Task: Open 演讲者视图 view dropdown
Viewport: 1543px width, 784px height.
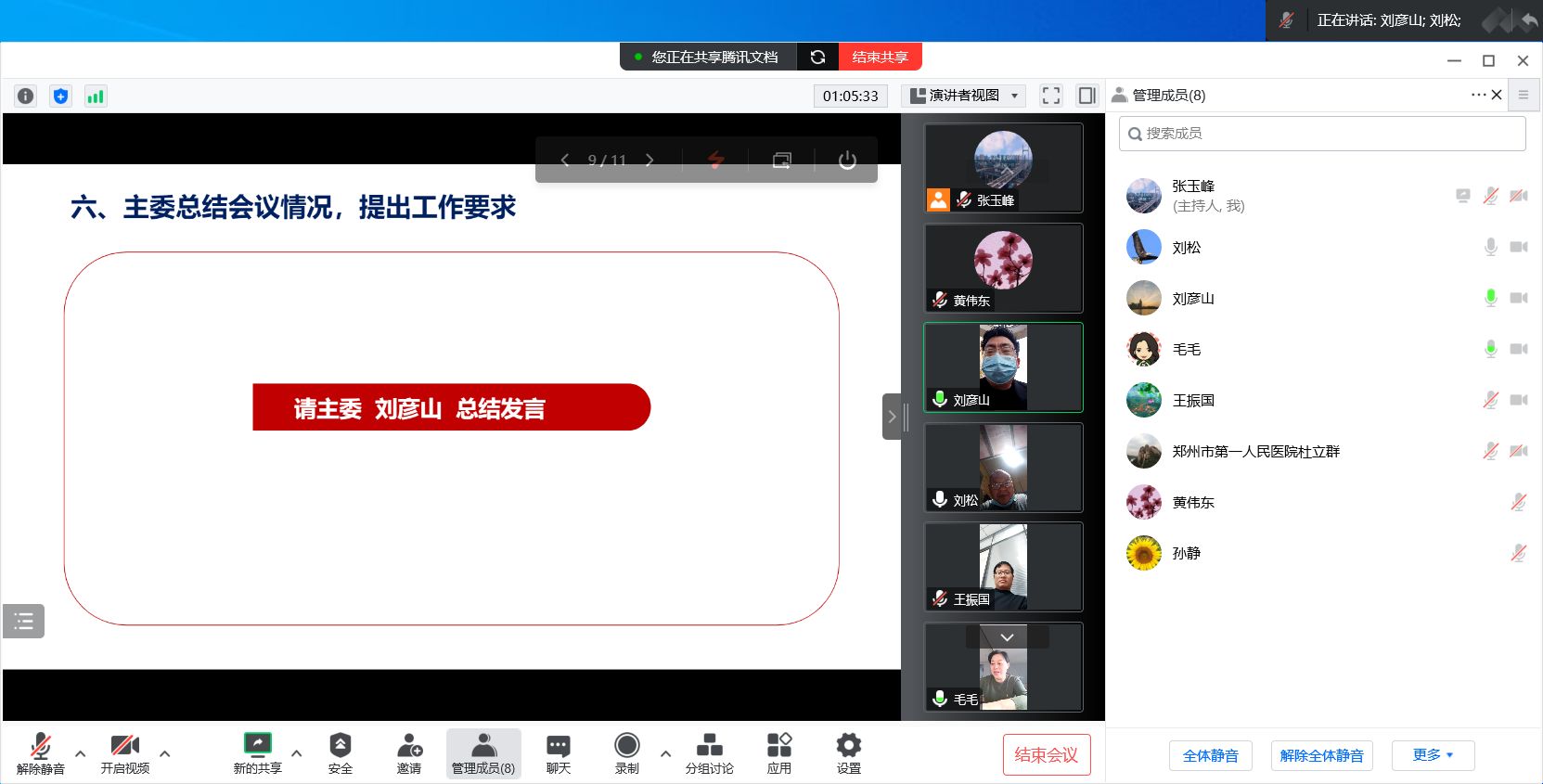Action: pos(964,96)
